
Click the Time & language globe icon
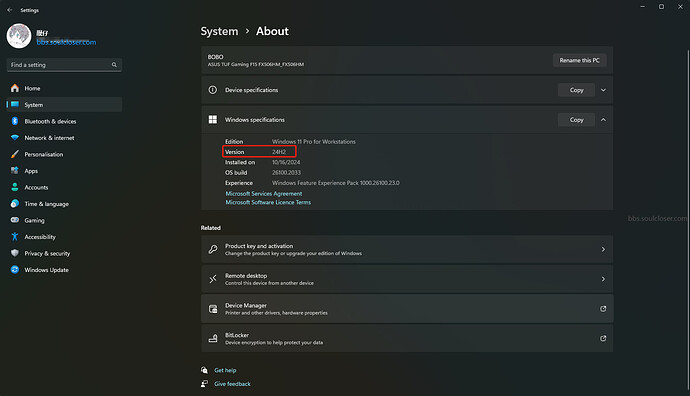15,204
